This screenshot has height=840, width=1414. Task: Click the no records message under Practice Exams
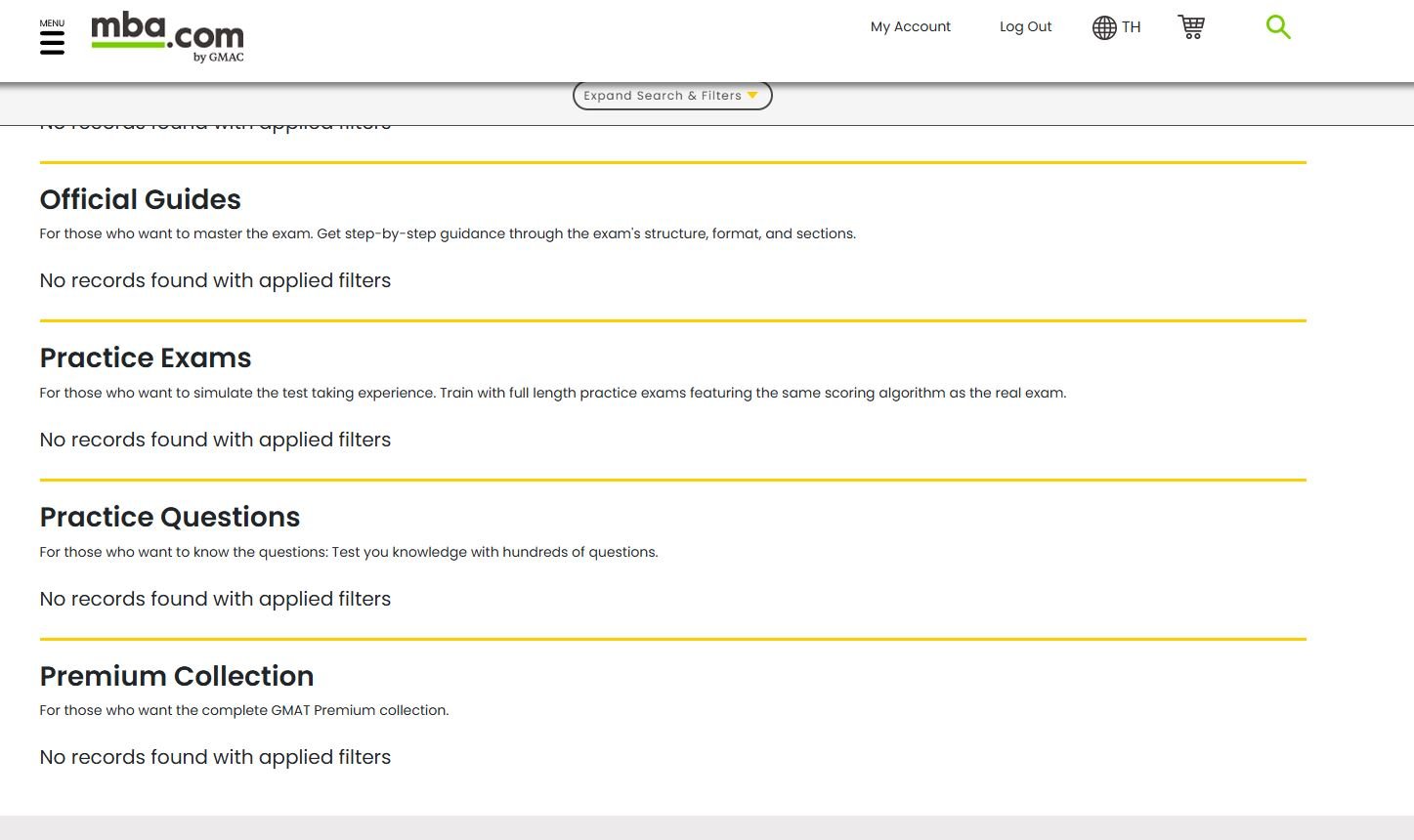tap(215, 441)
